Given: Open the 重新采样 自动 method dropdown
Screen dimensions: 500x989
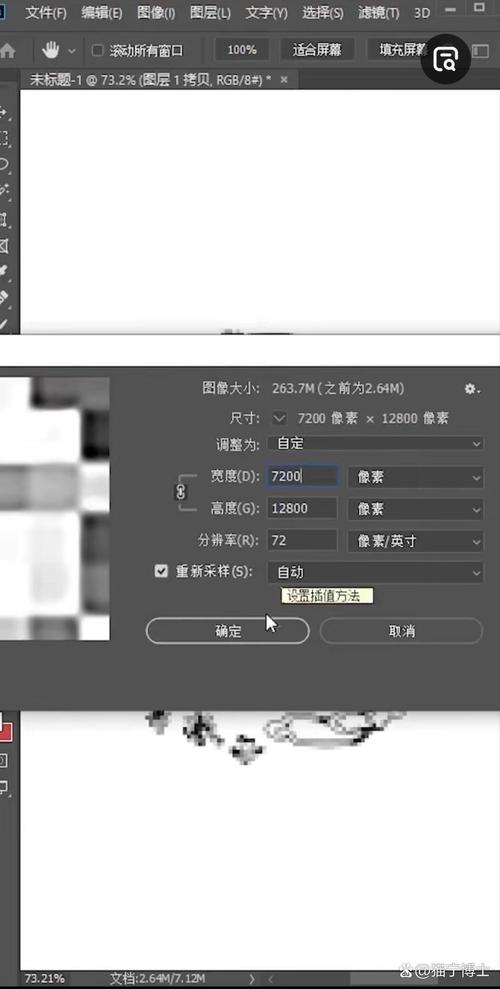Looking at the screenshot, I should [376, 572].
